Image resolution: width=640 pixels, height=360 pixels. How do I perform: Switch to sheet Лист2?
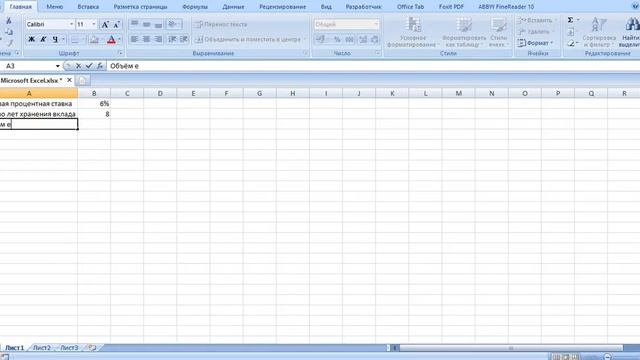click(42, 348)
